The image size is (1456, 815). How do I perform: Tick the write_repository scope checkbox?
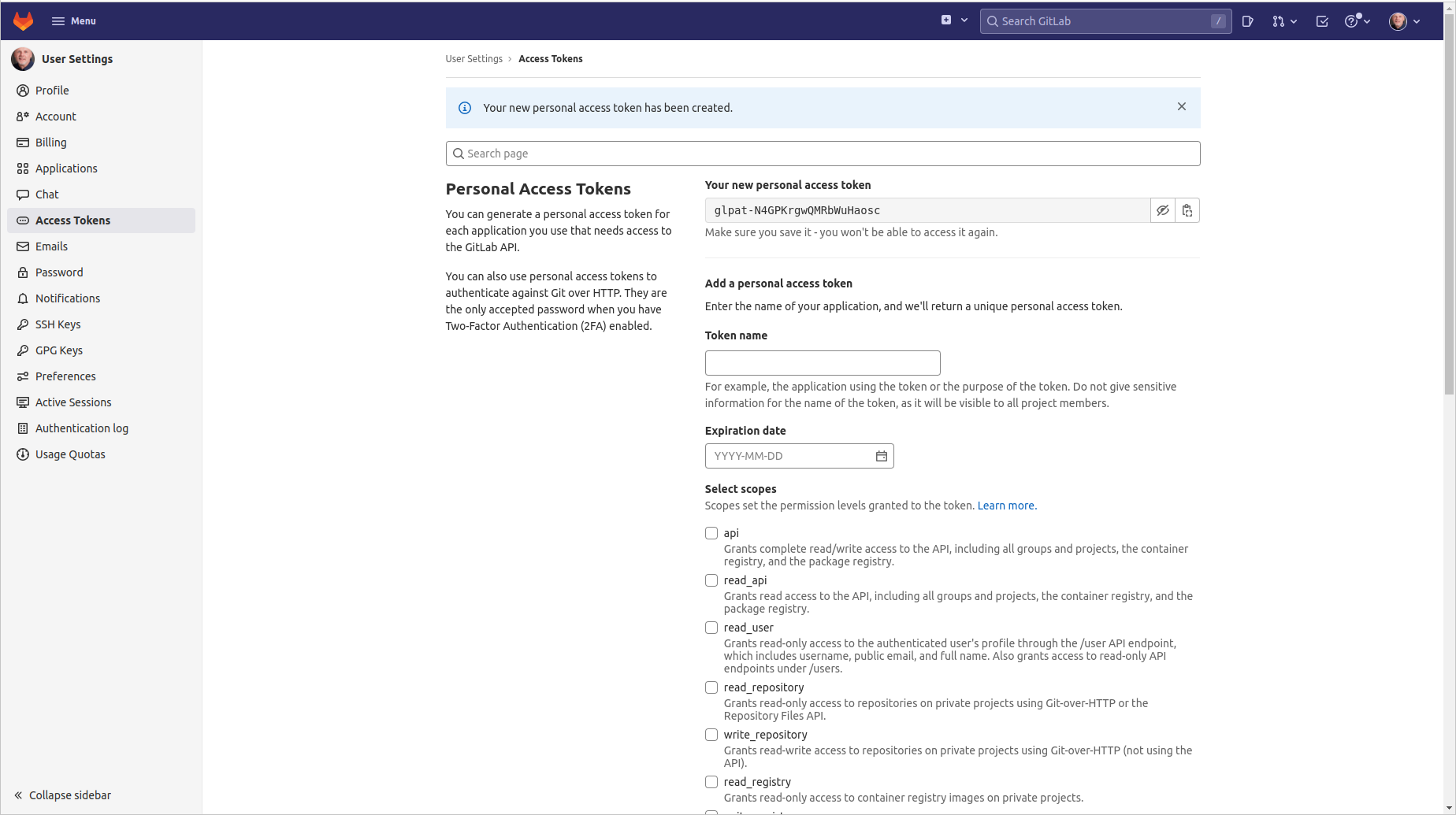[711, 735]
